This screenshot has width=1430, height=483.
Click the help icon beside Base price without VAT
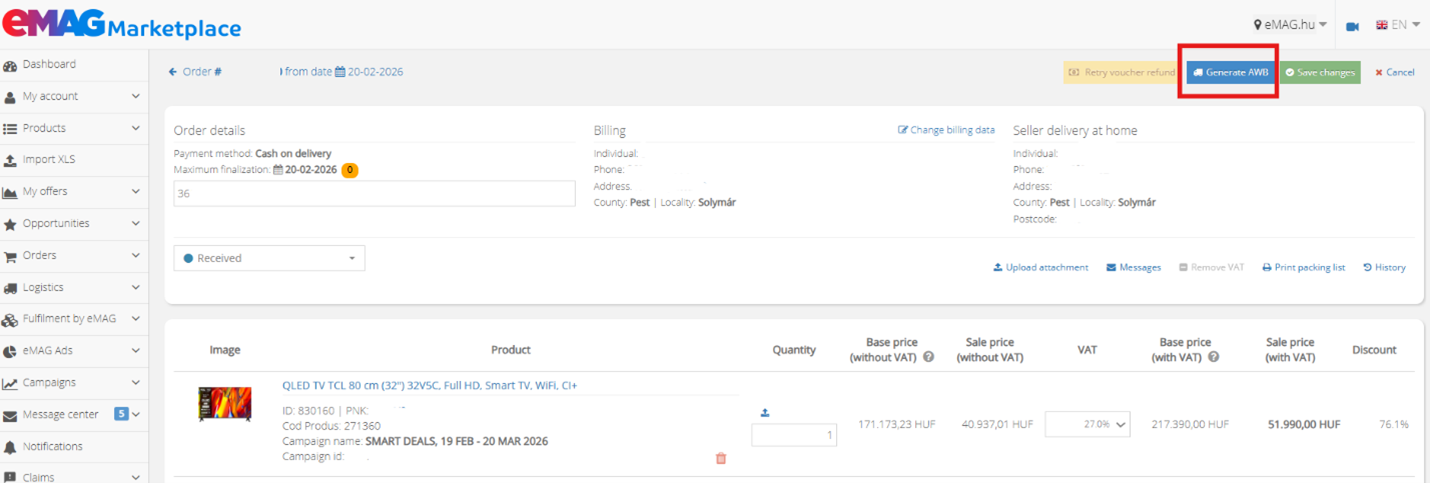point(928,357)
